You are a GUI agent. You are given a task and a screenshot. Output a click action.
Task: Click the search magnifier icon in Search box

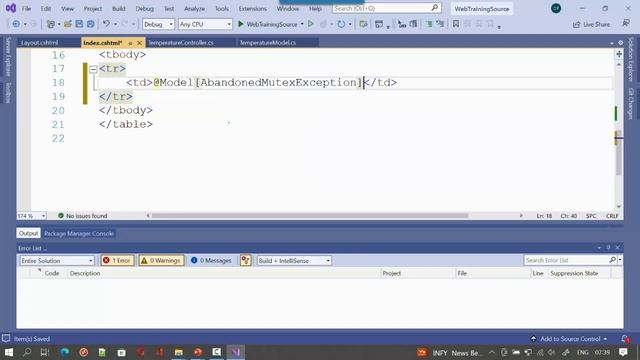coord(435,8)
